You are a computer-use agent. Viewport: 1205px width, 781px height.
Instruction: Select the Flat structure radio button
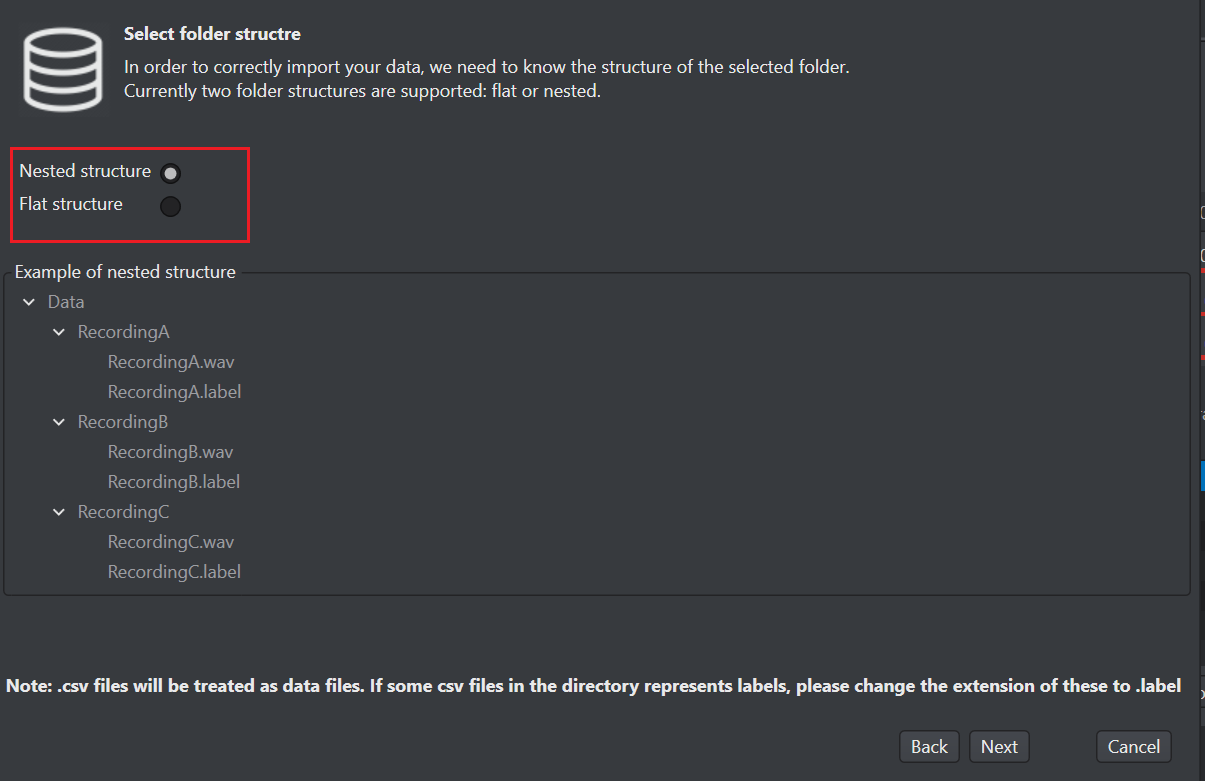171,206
